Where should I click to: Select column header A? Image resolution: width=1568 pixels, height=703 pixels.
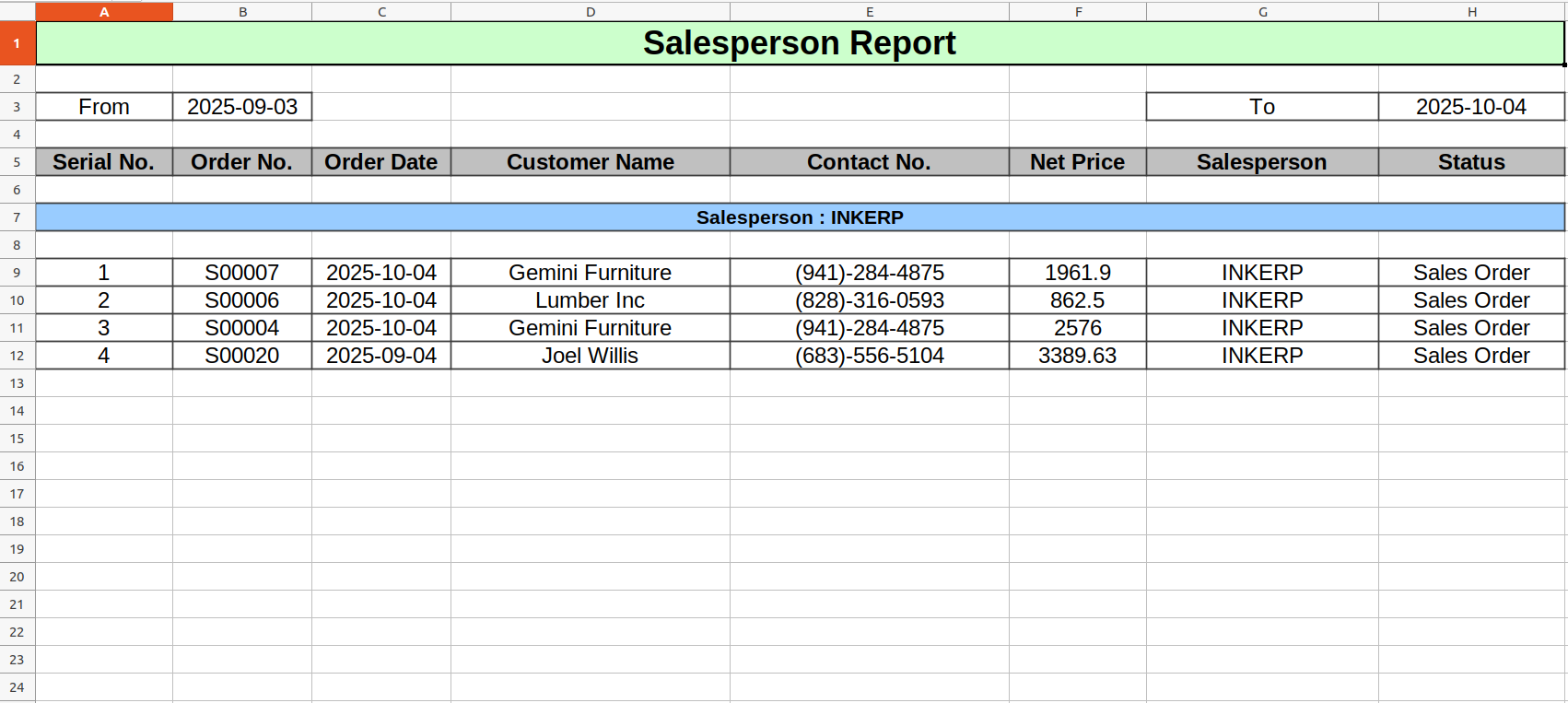(104, 11)
